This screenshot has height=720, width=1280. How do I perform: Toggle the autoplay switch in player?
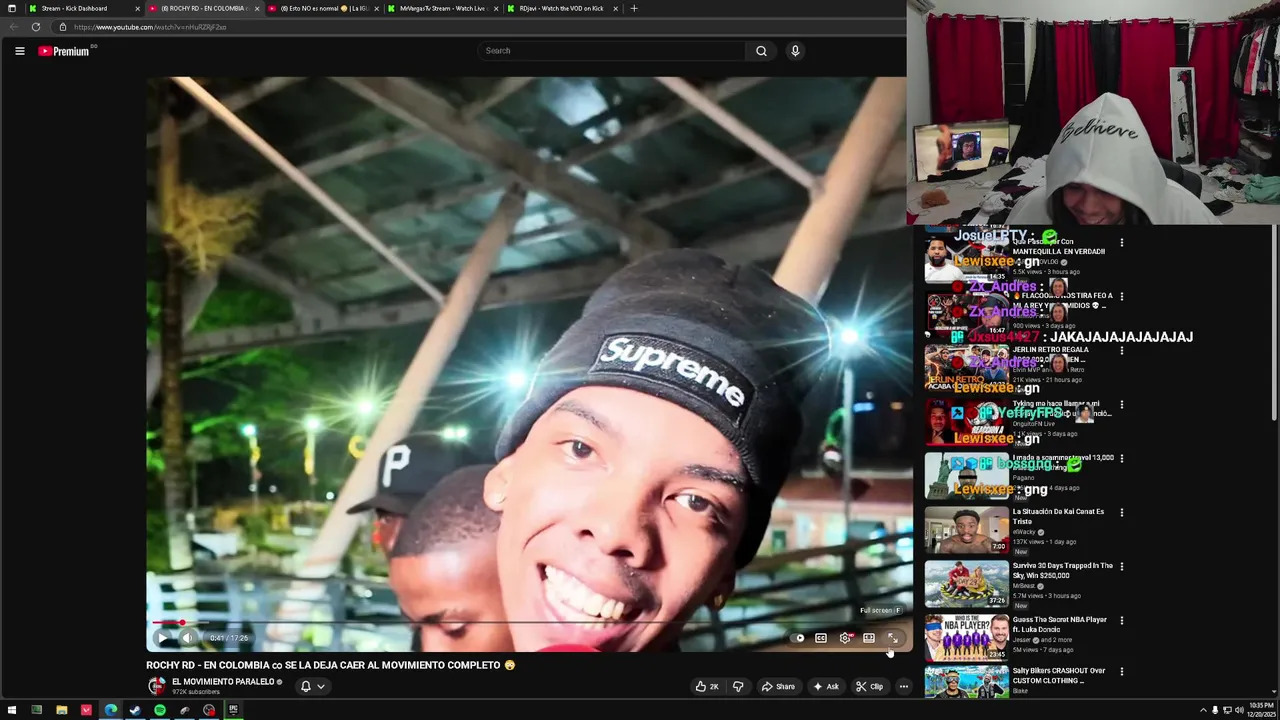pos(798,638)
